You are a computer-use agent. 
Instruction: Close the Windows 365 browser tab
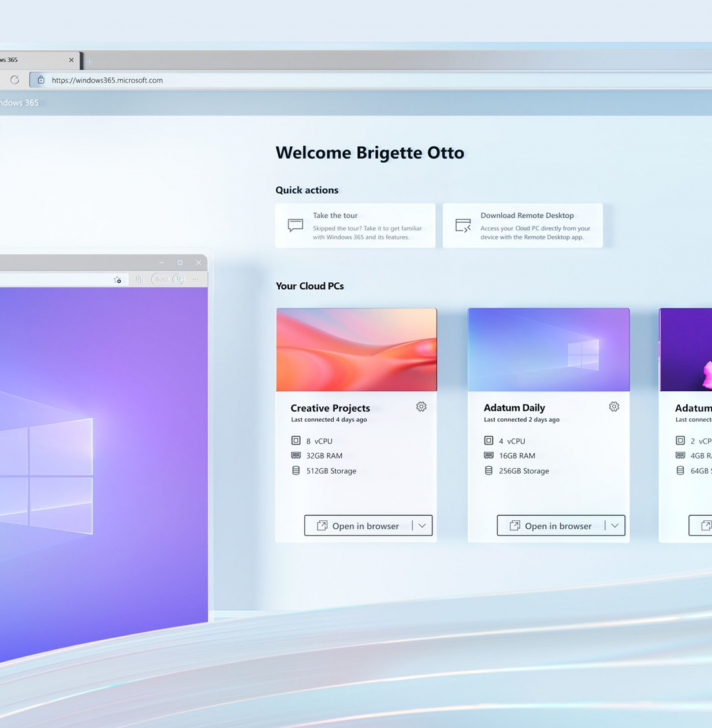(x=71, y=60)
